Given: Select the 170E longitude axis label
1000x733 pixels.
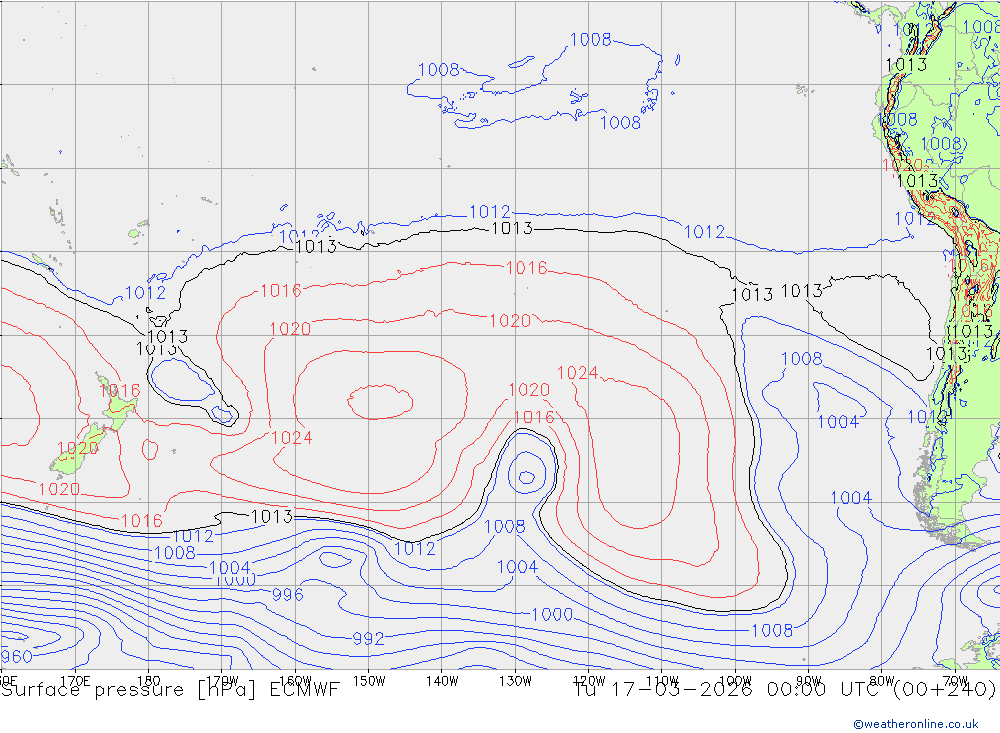Looking at the screenshot, I should [x=75, y=681].
